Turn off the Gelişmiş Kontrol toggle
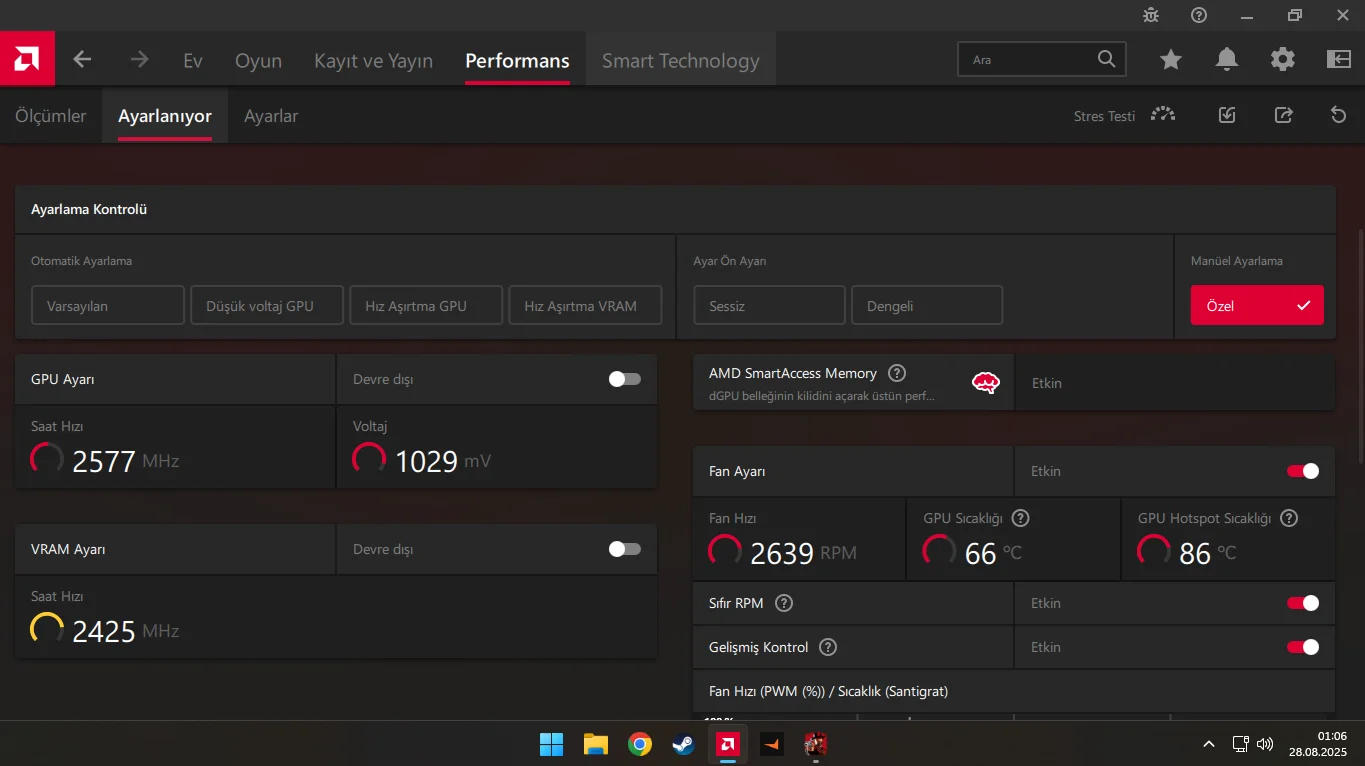1365x766 pixels. pyautogui.click(x=1303, y=647)
